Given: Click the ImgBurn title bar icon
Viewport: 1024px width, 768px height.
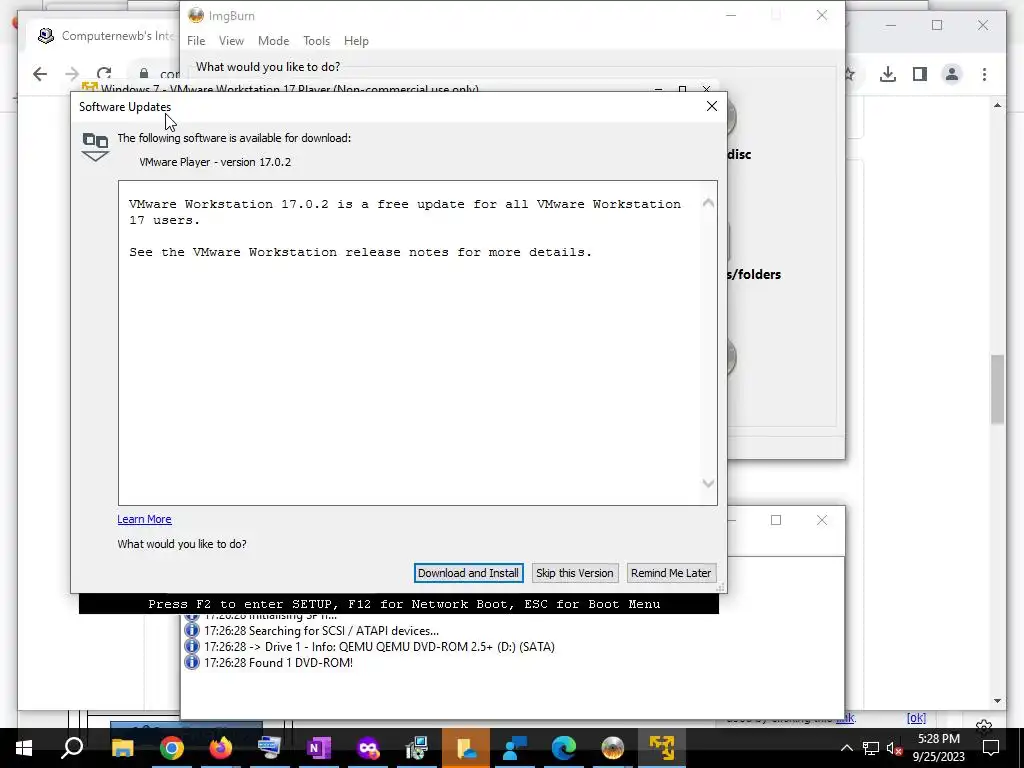Looking at the screenshot, I should [196, 15].
